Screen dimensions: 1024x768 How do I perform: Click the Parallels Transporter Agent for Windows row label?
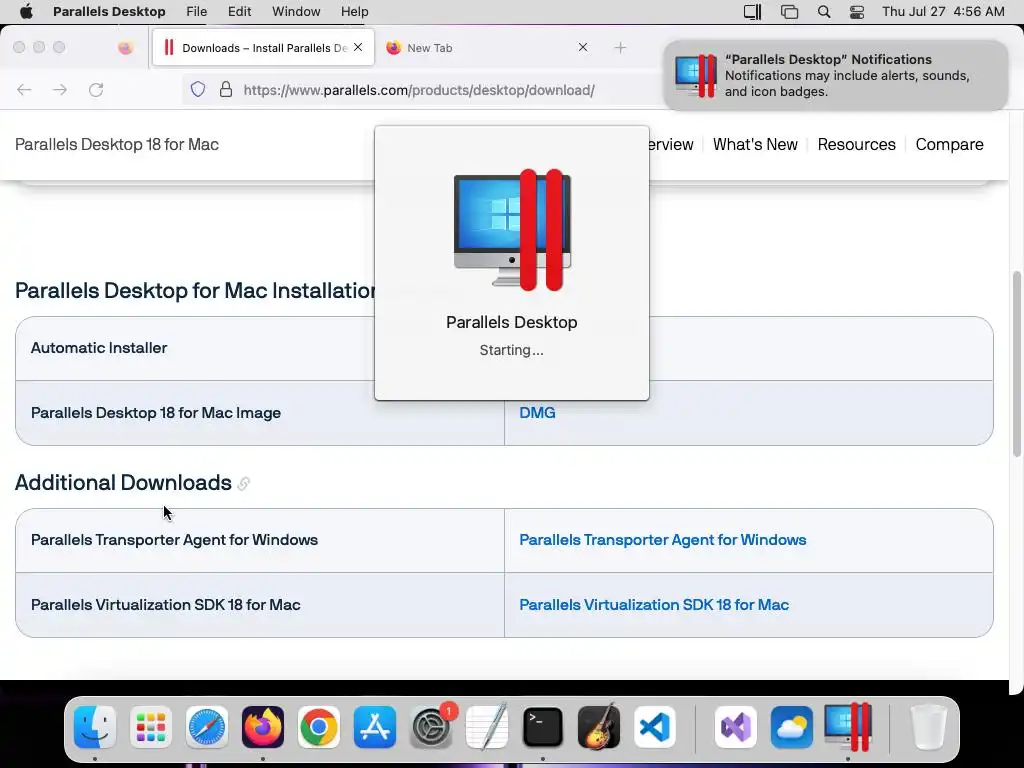point(174,540)
